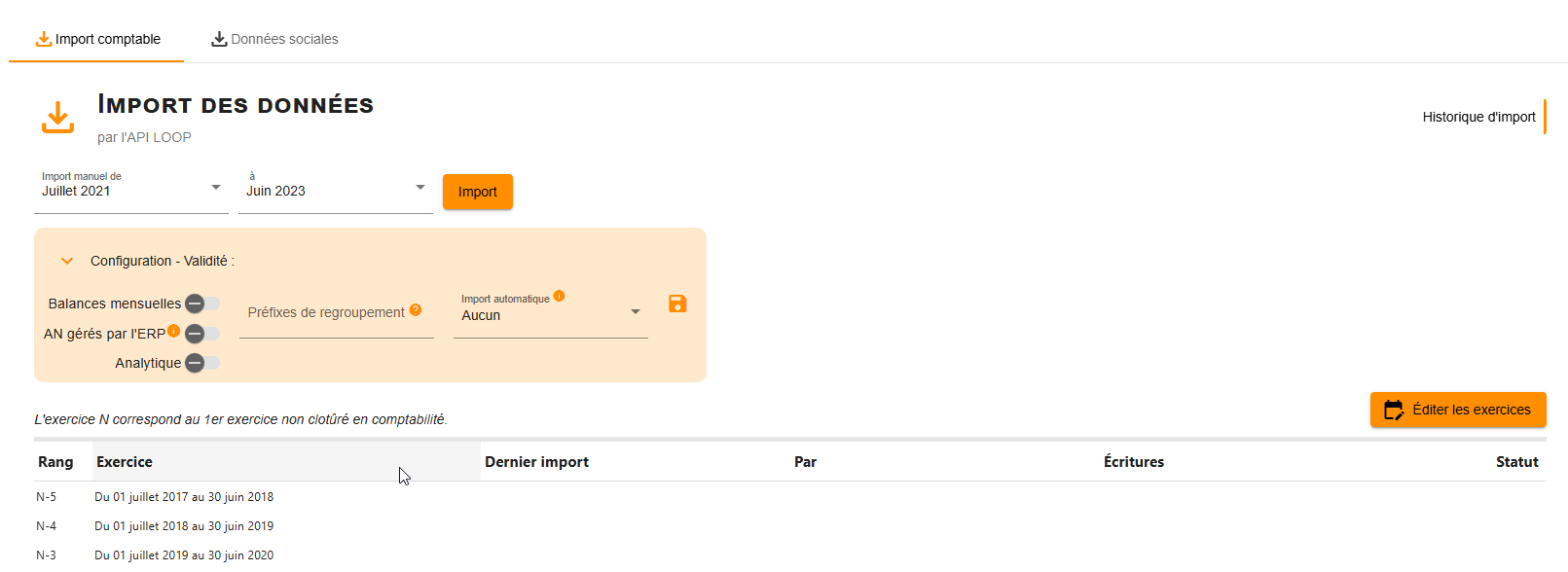Select the Import comptable tab
Image resolution: width=1568 pixels, height=572 pixels.
(x=97, y=39)
